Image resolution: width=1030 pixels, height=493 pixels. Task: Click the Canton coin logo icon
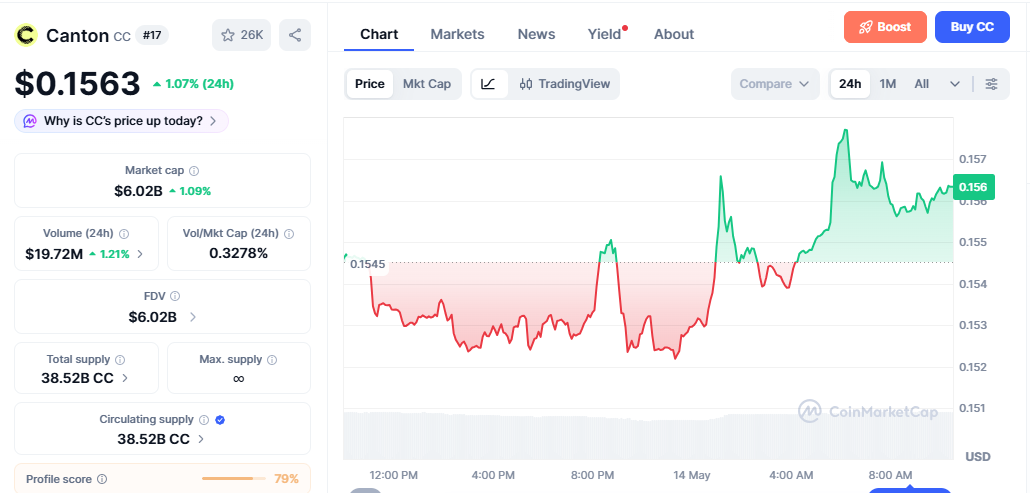[x=27, y=35]
